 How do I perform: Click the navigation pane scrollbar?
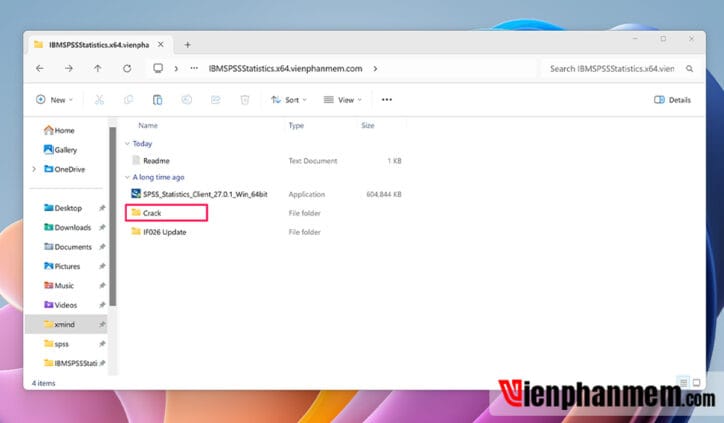point(112,217)
